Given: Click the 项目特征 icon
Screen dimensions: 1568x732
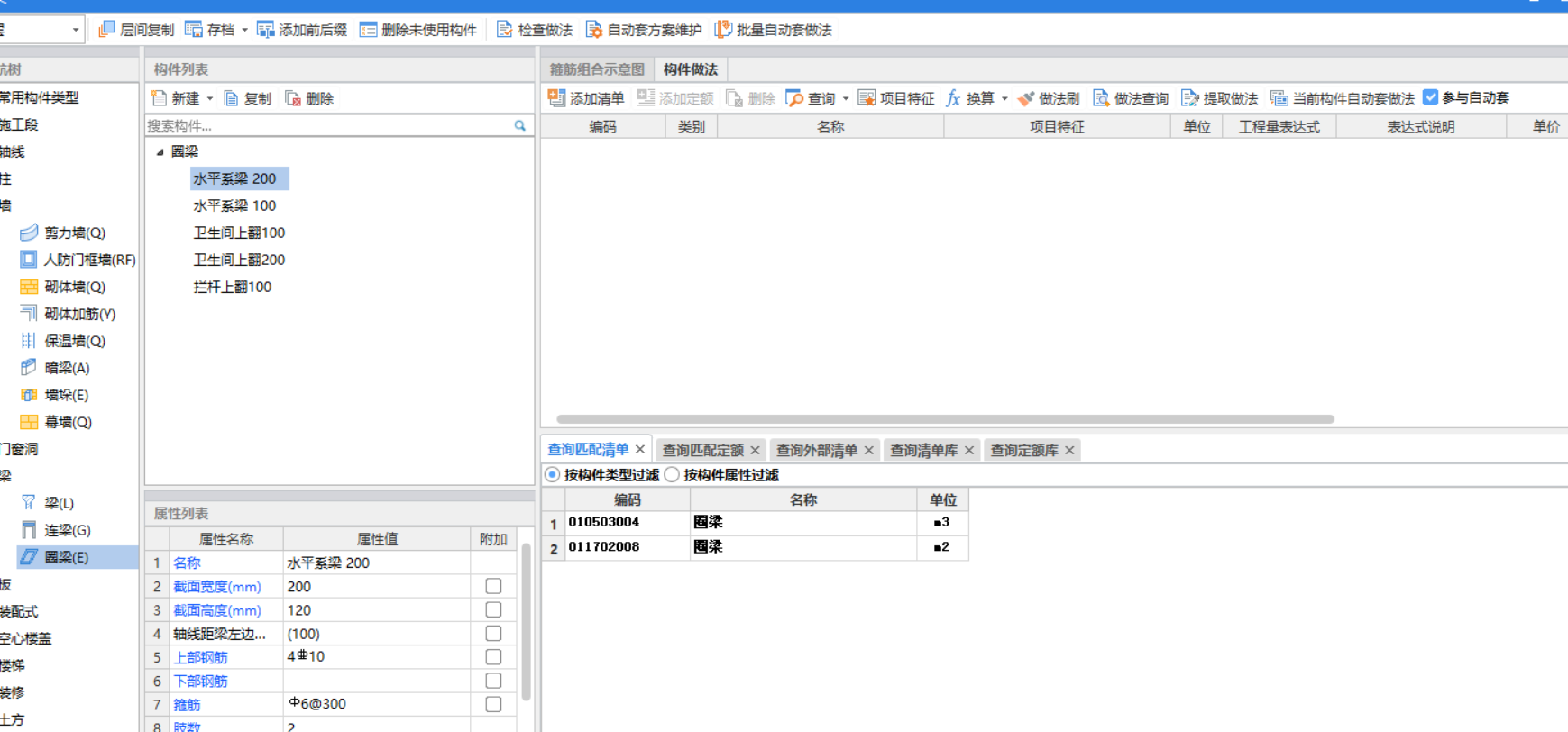Looking at the screenshot, I should [x=867, y=97].
